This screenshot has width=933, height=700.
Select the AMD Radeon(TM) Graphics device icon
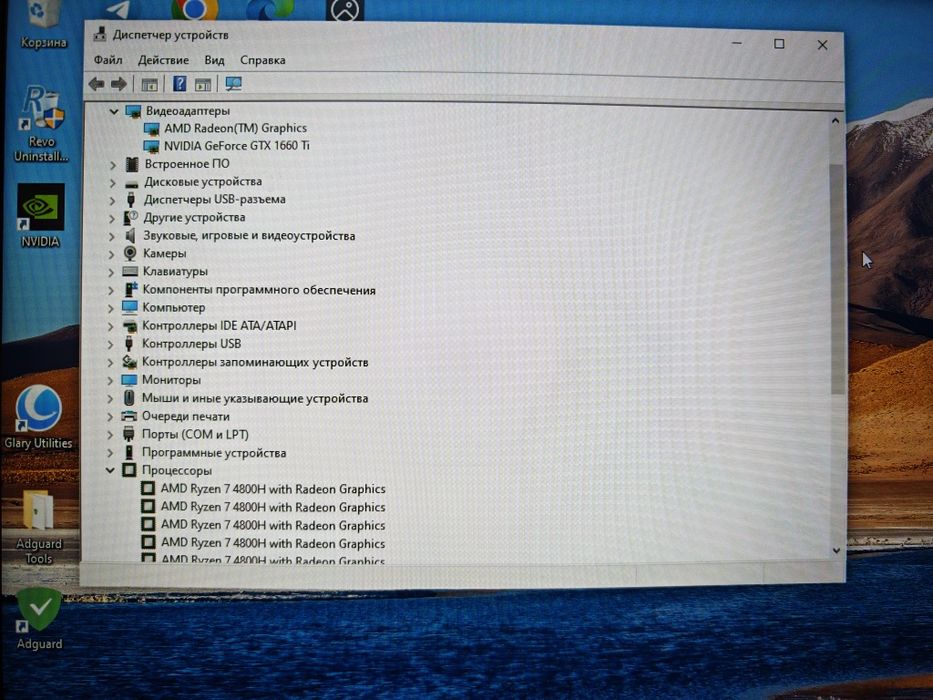click(x=152, y=129)
